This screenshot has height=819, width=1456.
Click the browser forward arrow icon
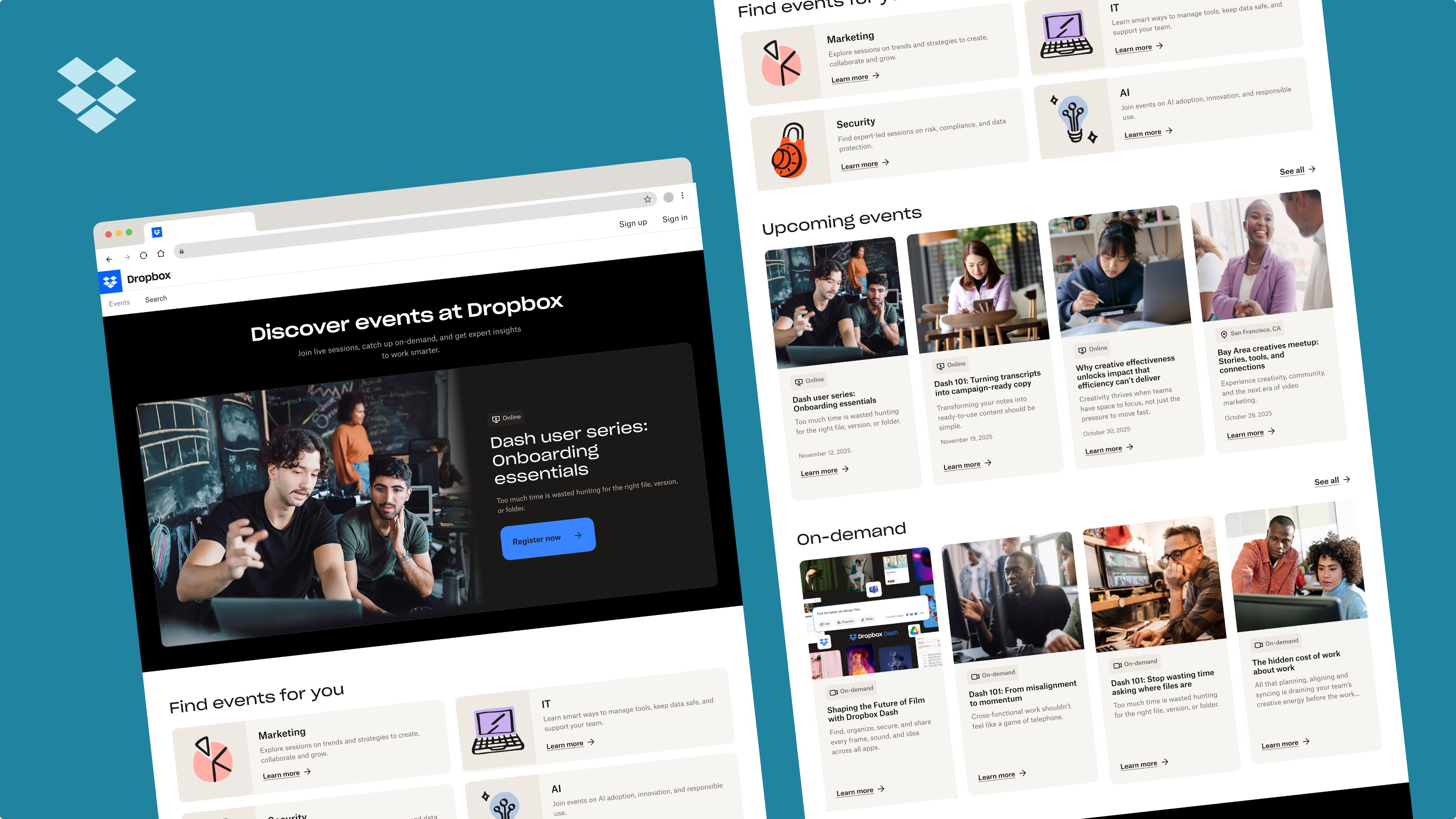tap(127, 257)
